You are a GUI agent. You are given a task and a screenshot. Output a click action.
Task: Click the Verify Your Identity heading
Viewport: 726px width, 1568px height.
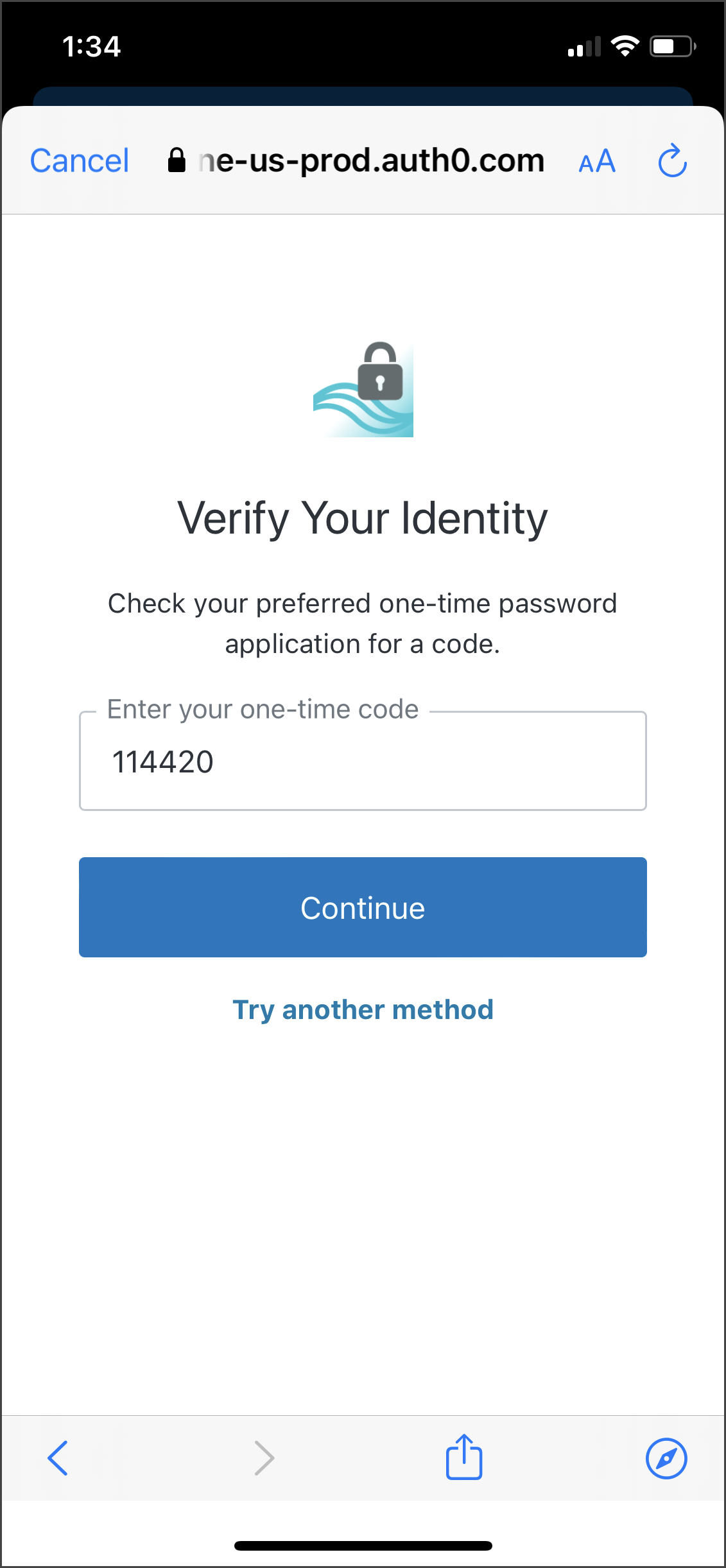coord(363,518)
